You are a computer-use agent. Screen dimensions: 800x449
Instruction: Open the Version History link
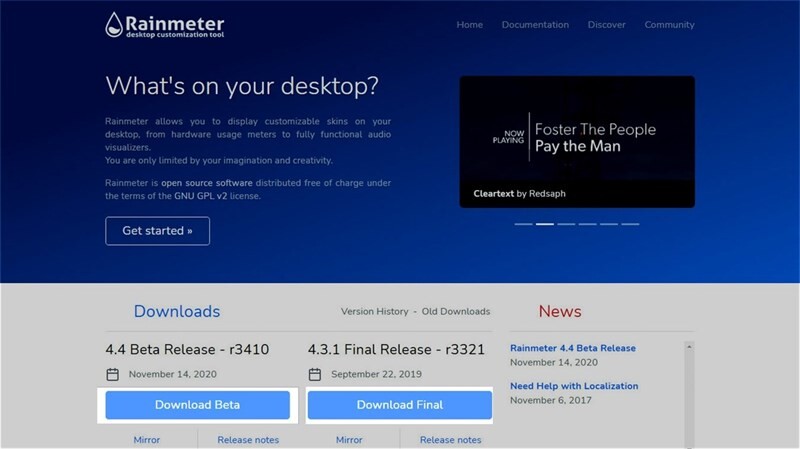(x=374, y=312)
